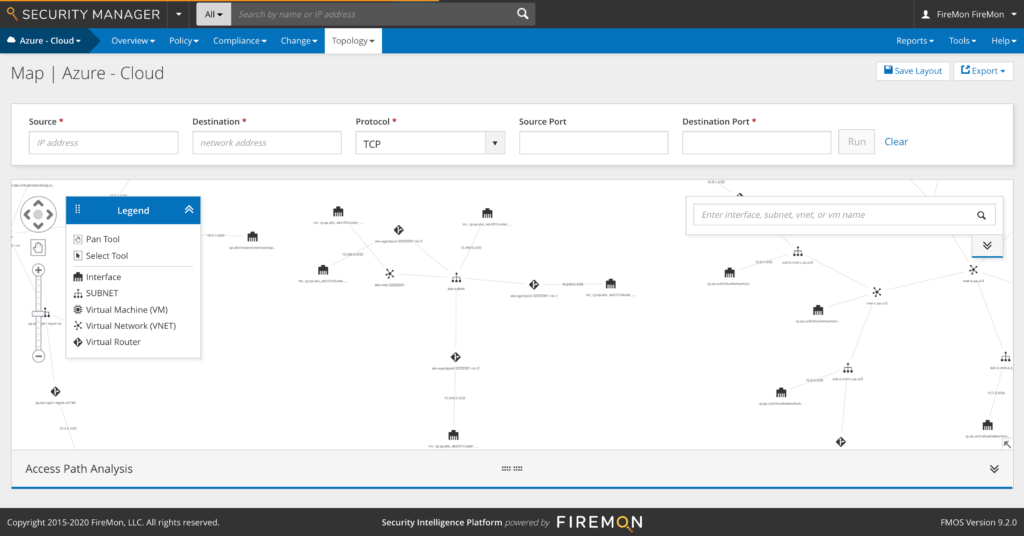Click the Virtual Network (VNET) legend entry
The image size is (1024, 536).
124,326
